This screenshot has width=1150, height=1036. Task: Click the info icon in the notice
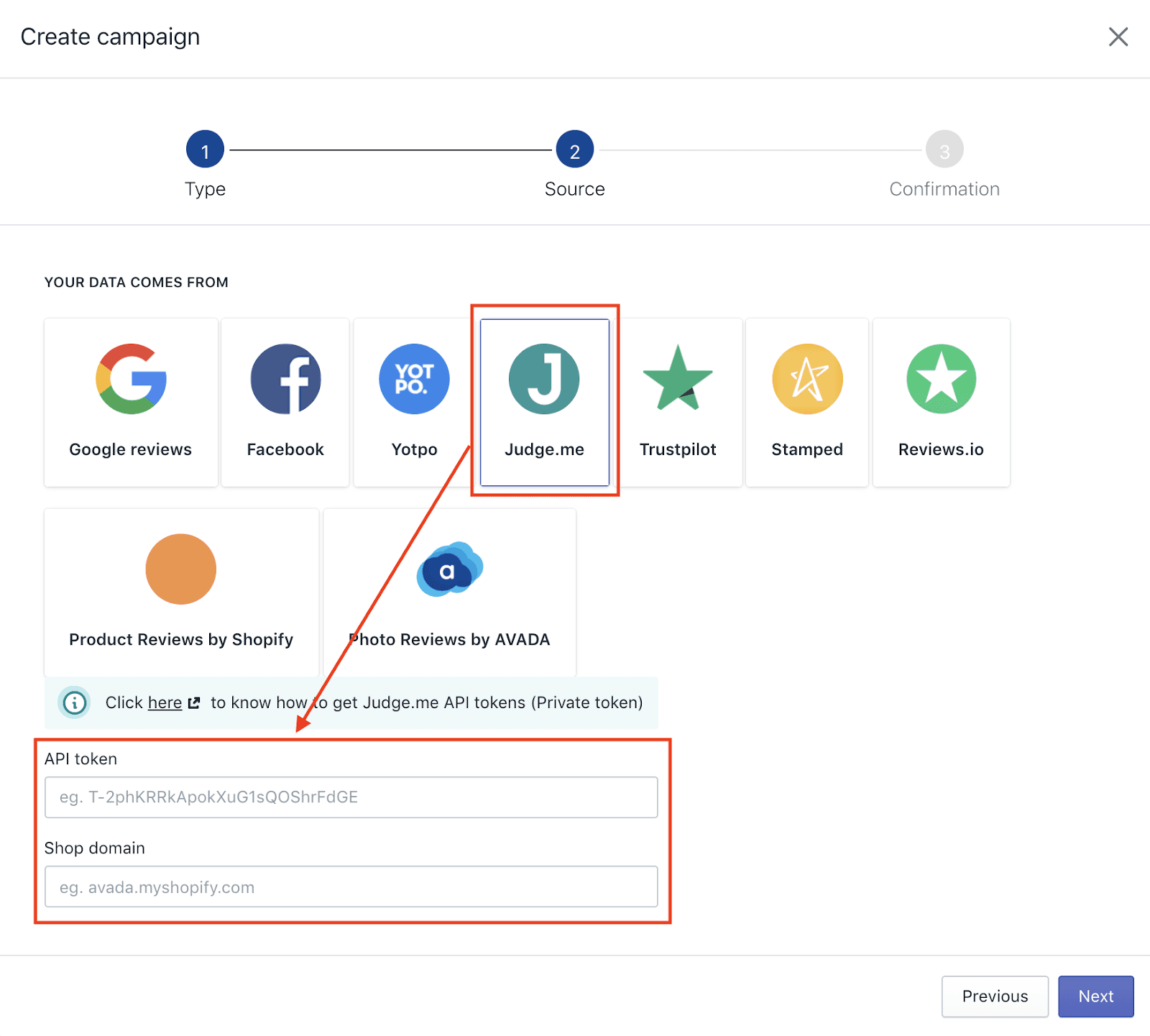(75, 702)
